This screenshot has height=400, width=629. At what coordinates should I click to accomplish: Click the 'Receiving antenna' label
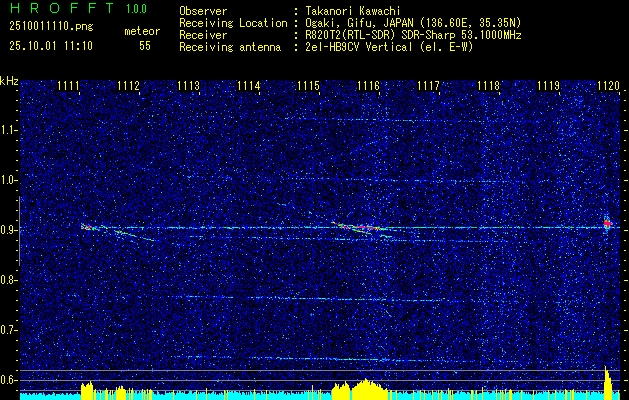coord(230,47)
